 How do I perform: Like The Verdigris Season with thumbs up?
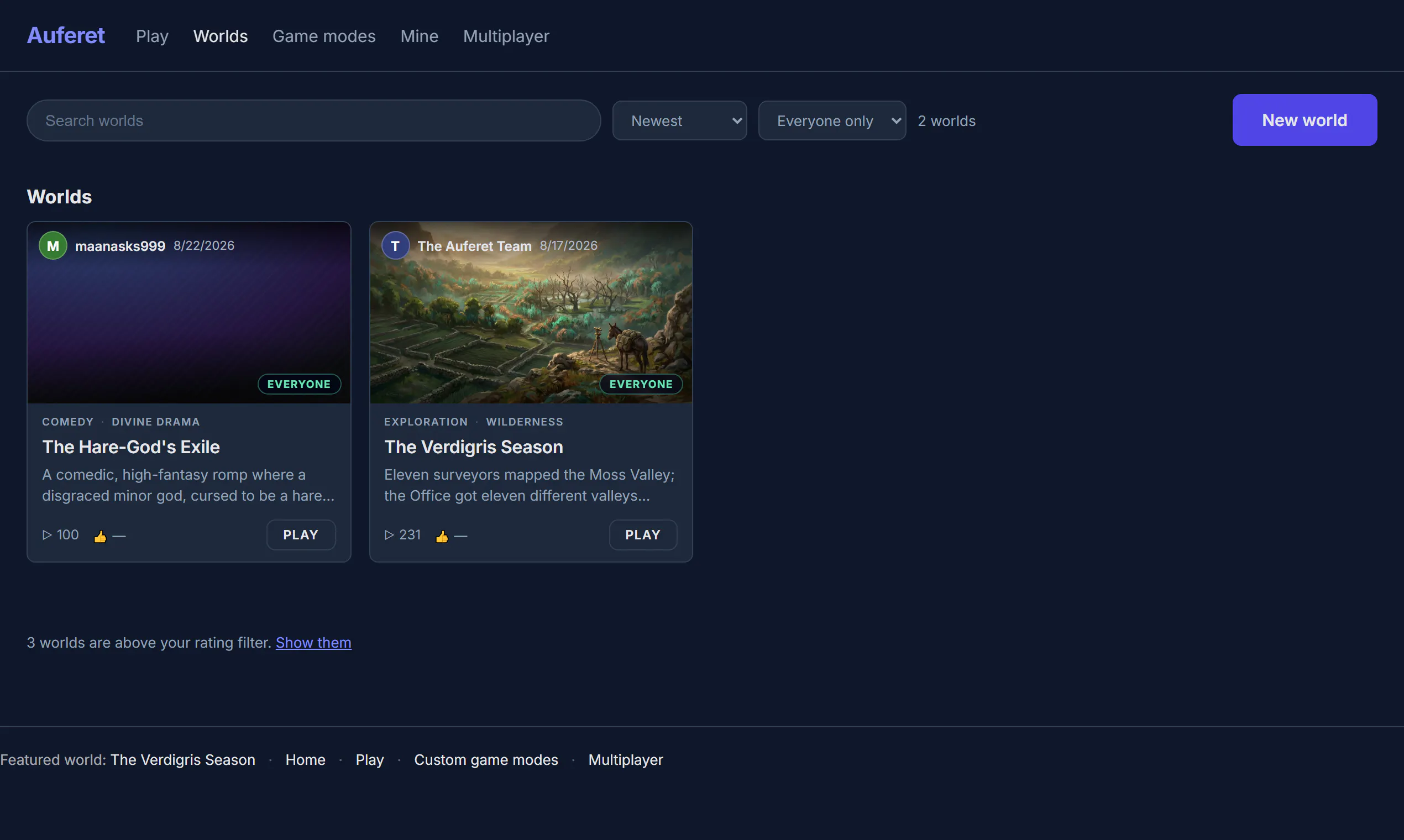(x=442, y=535)
